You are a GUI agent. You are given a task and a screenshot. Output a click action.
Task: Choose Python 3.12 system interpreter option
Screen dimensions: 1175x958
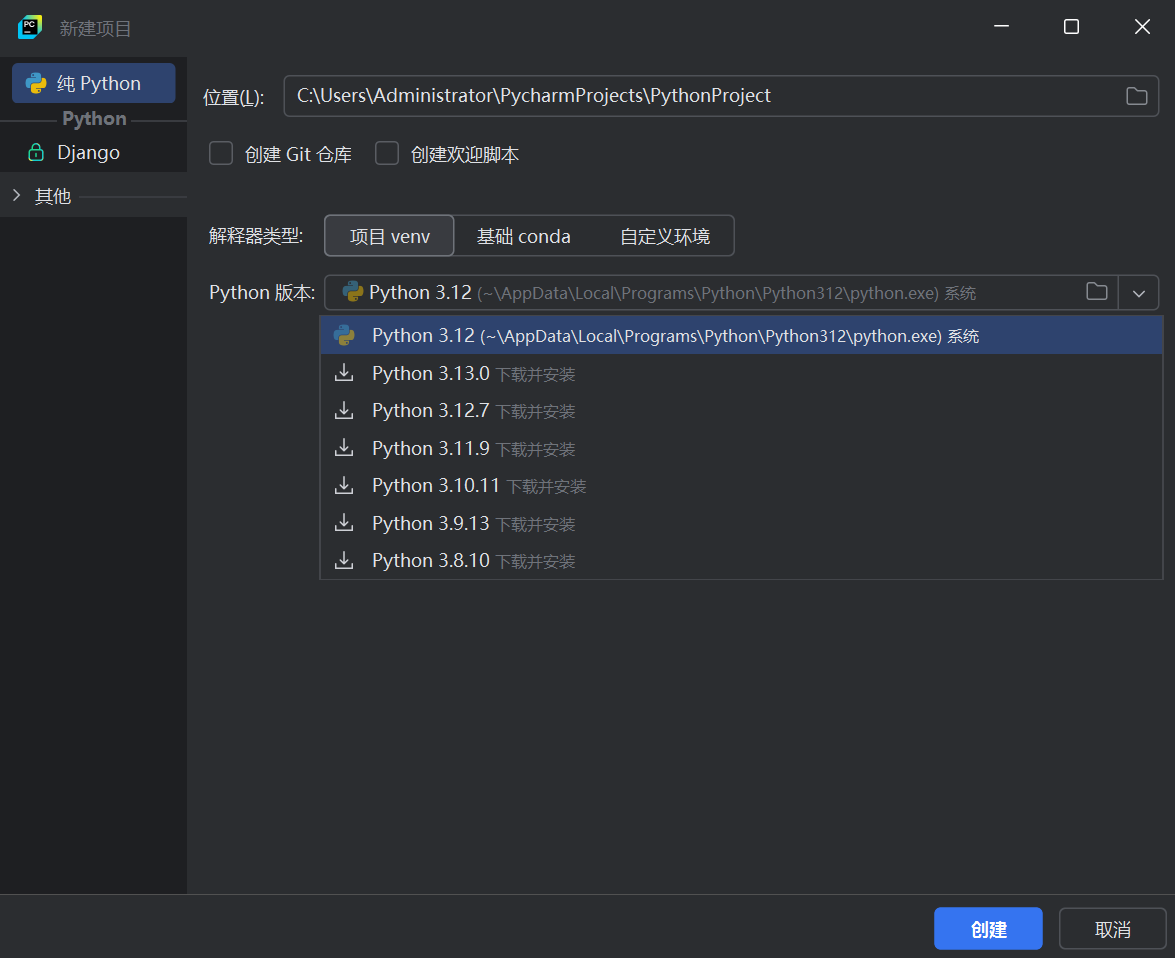click(741, 335)
